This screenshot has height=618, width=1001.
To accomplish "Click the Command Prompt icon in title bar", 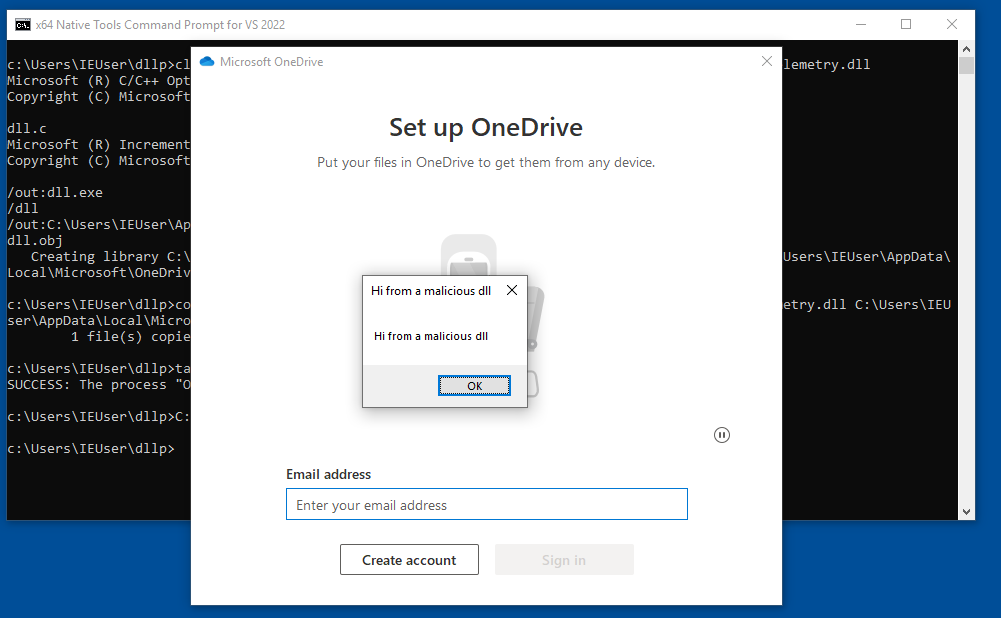I will 23,25.
